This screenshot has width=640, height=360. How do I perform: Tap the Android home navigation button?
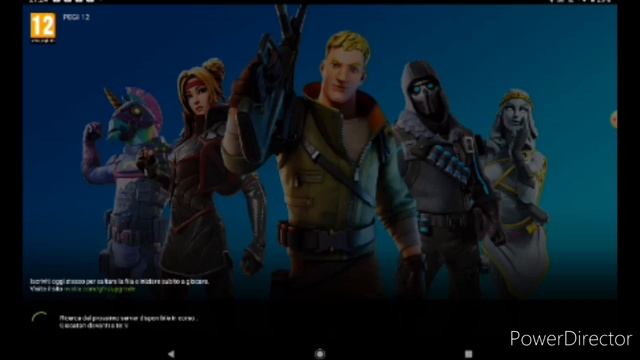[320, 353]
